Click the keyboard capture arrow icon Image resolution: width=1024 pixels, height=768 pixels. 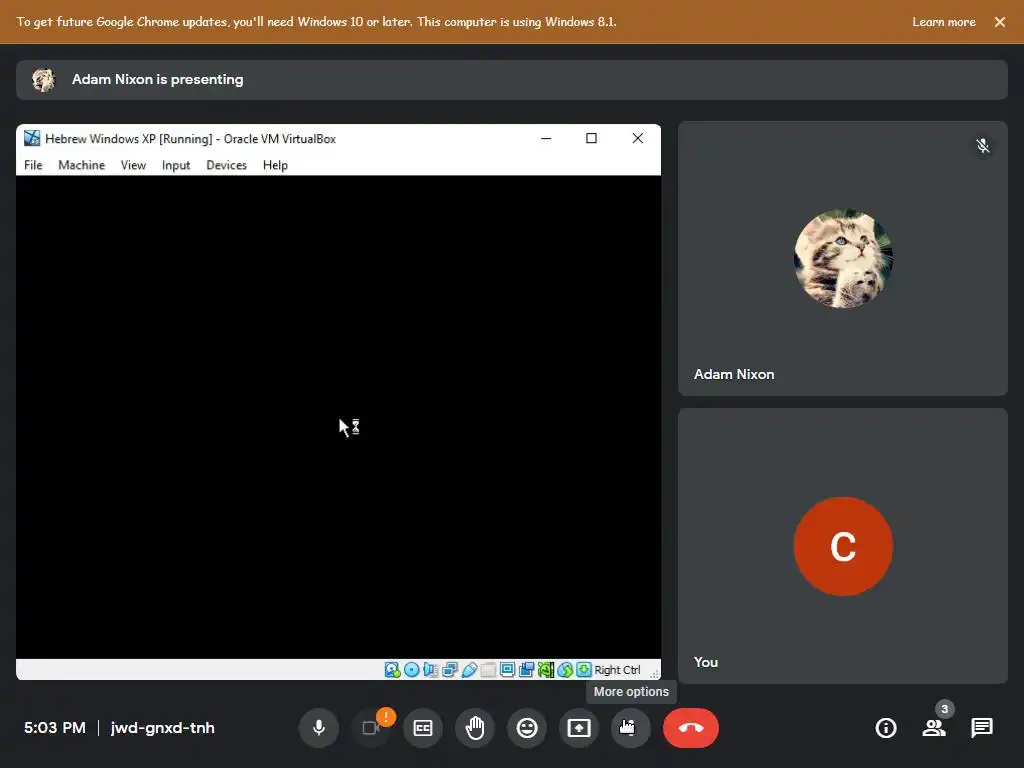584,669
